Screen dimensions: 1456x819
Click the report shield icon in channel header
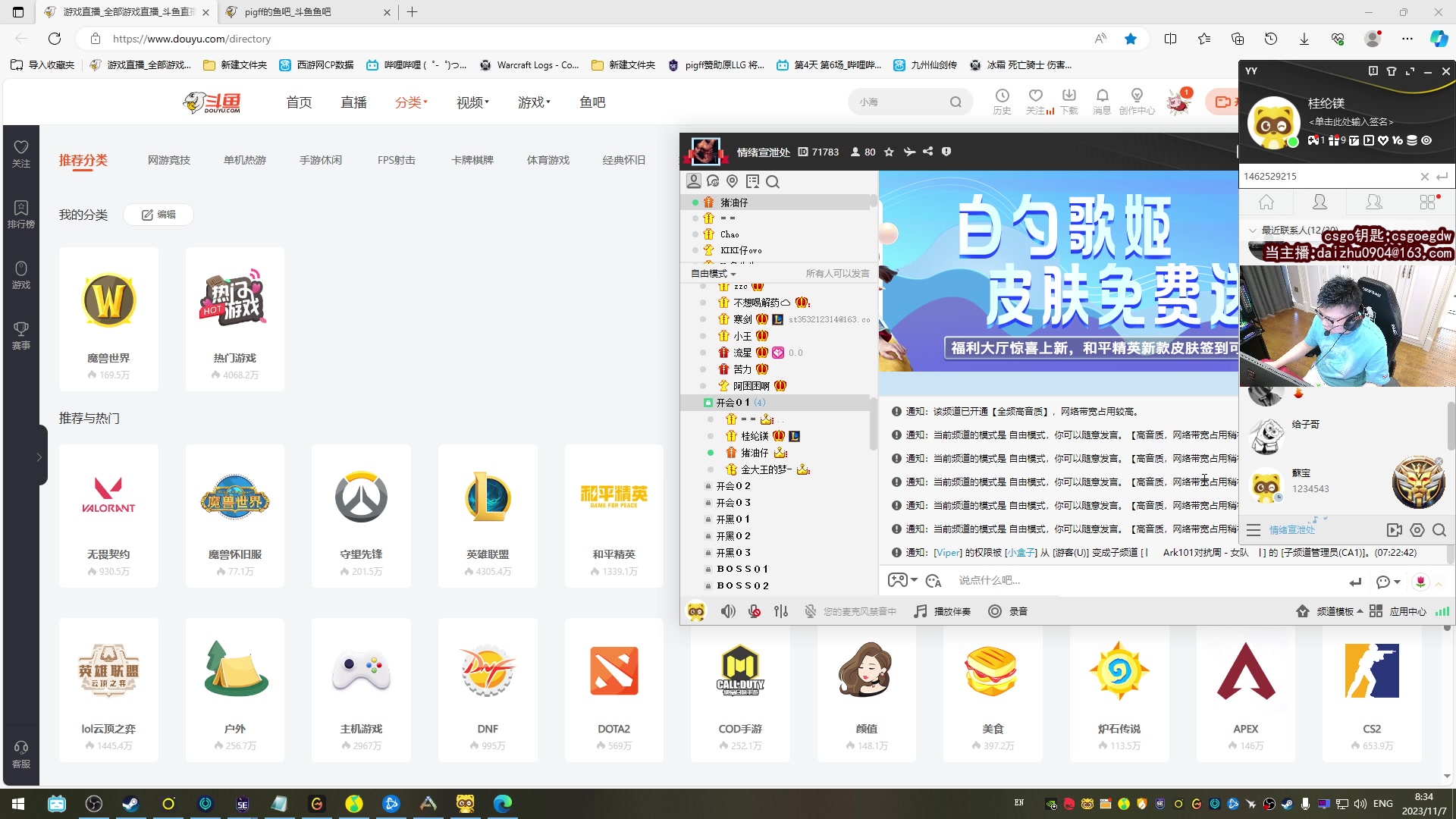coord(946,152)
